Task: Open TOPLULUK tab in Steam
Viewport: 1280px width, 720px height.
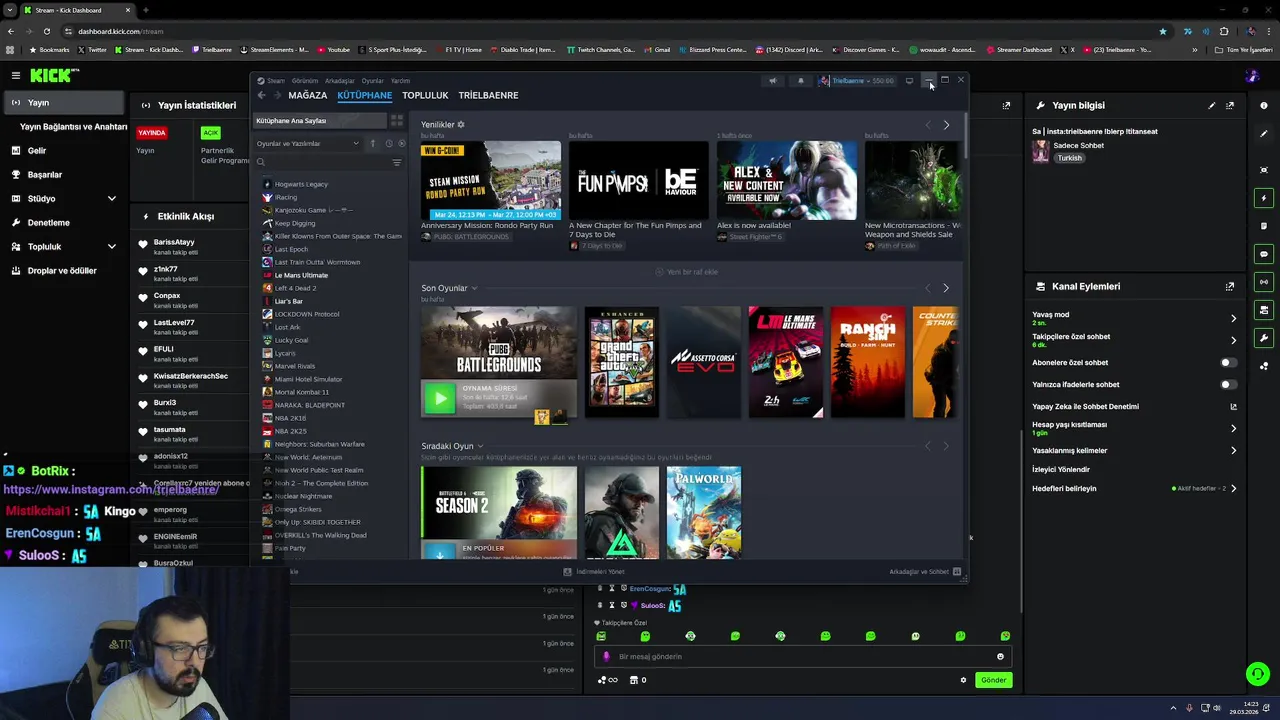Action: coord(425,95)
